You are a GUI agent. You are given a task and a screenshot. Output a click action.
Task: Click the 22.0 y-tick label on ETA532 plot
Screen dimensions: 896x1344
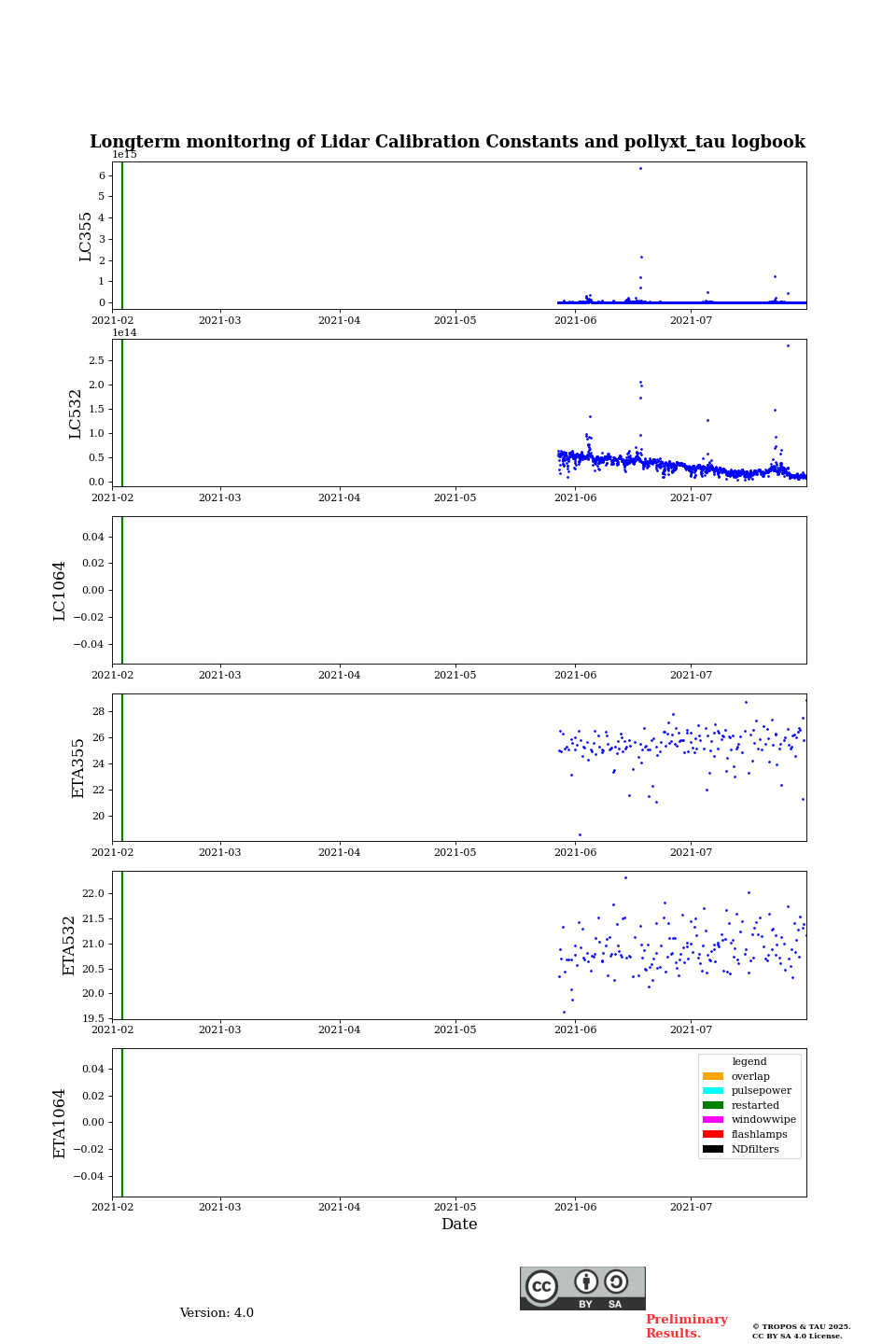pos(93,893)
